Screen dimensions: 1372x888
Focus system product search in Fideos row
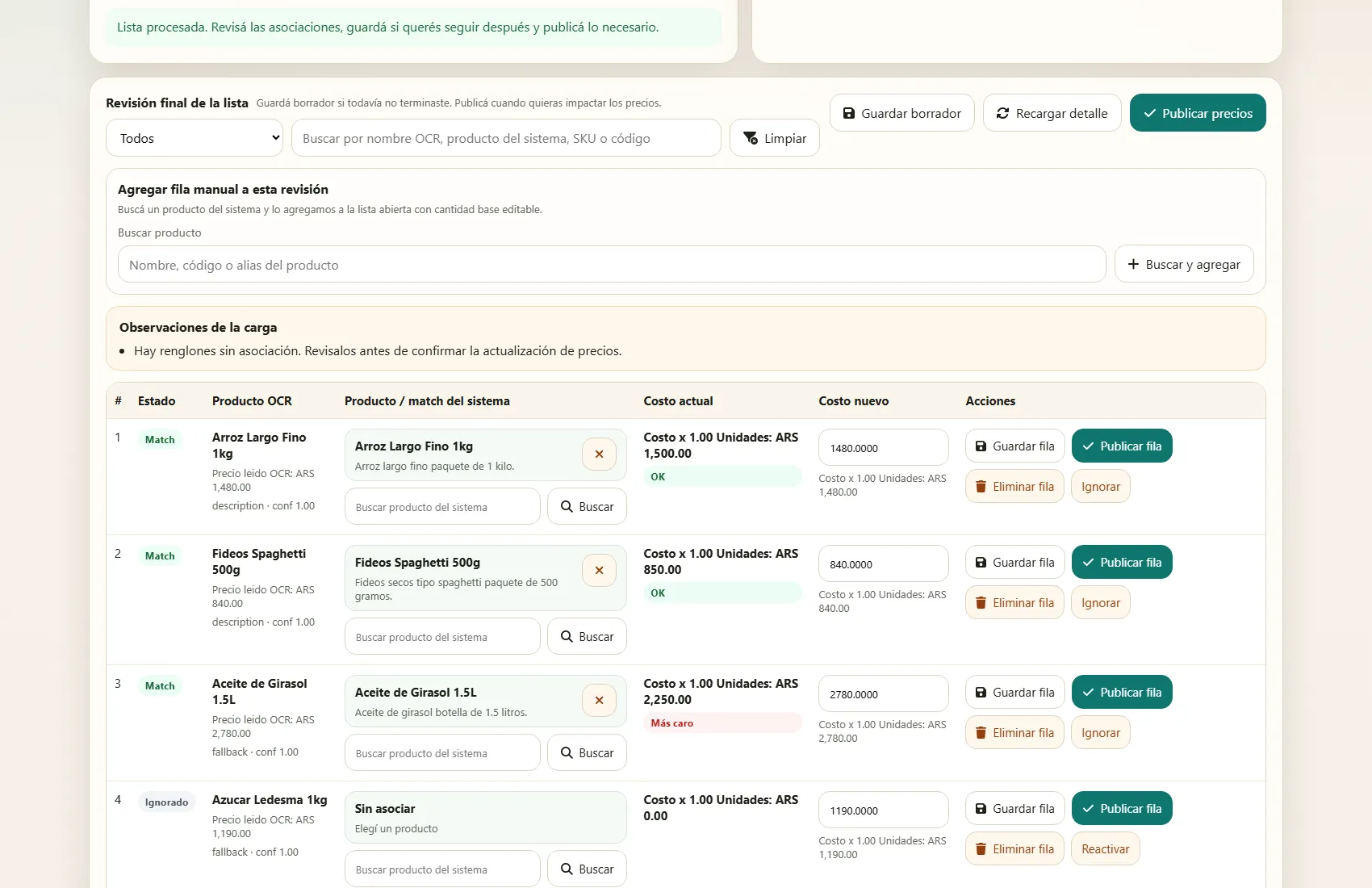coord(442,637)
